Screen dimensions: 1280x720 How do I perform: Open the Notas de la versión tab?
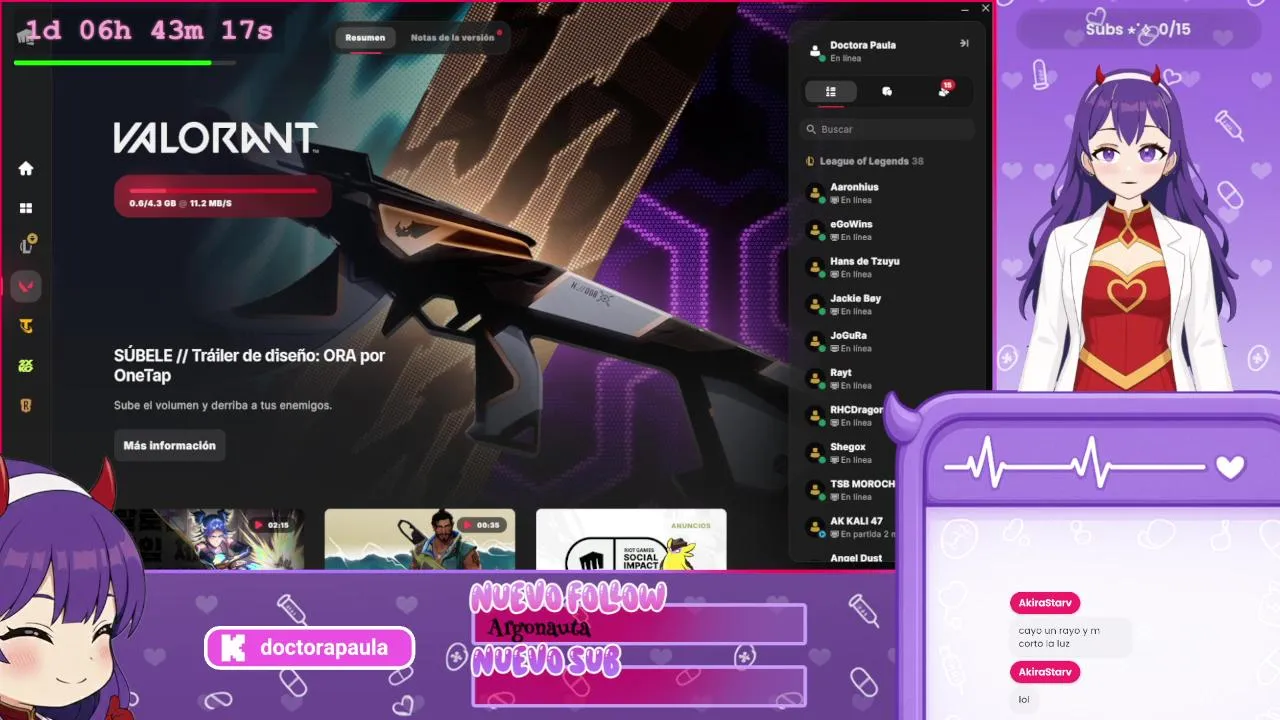click(452, 38)
